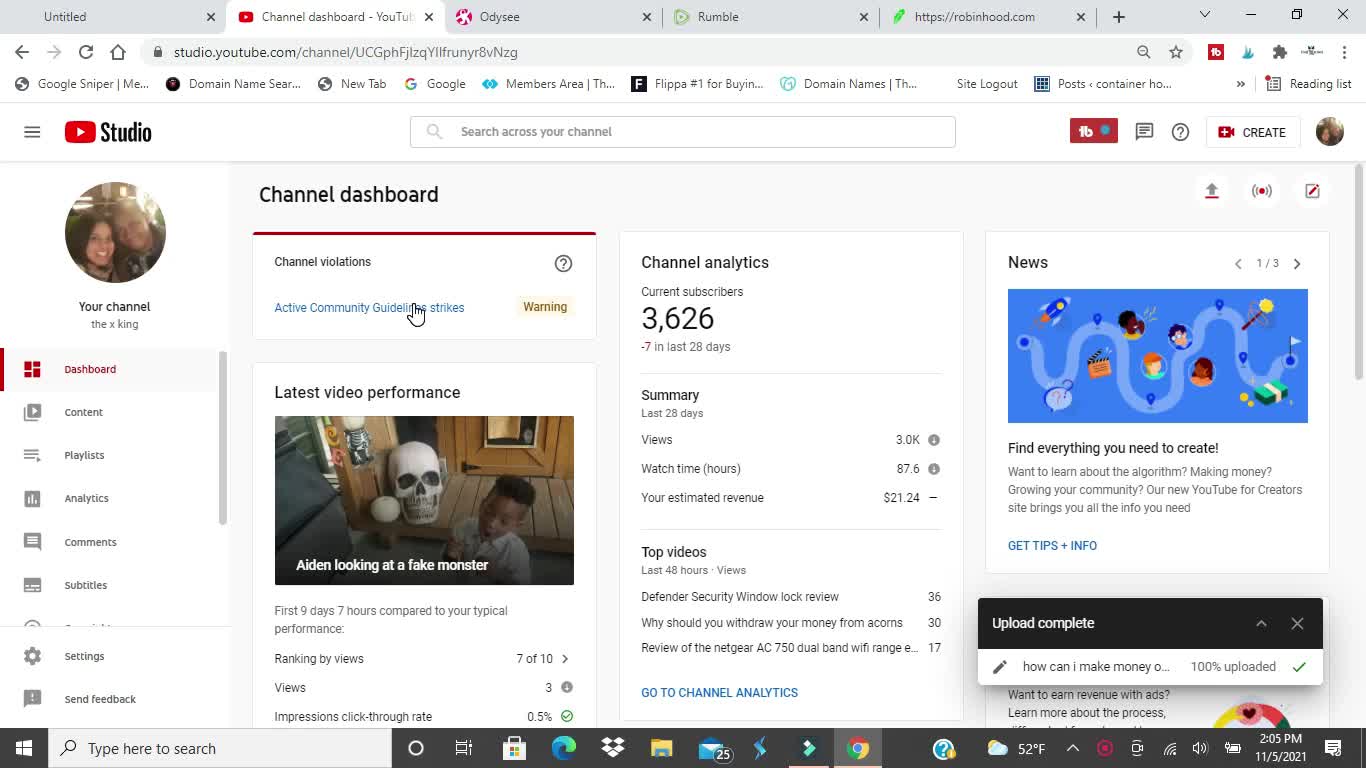Screen dimensions: 1366x768
Task: Open the tab search dropdown arrow
Action: tap(1205, 15)
